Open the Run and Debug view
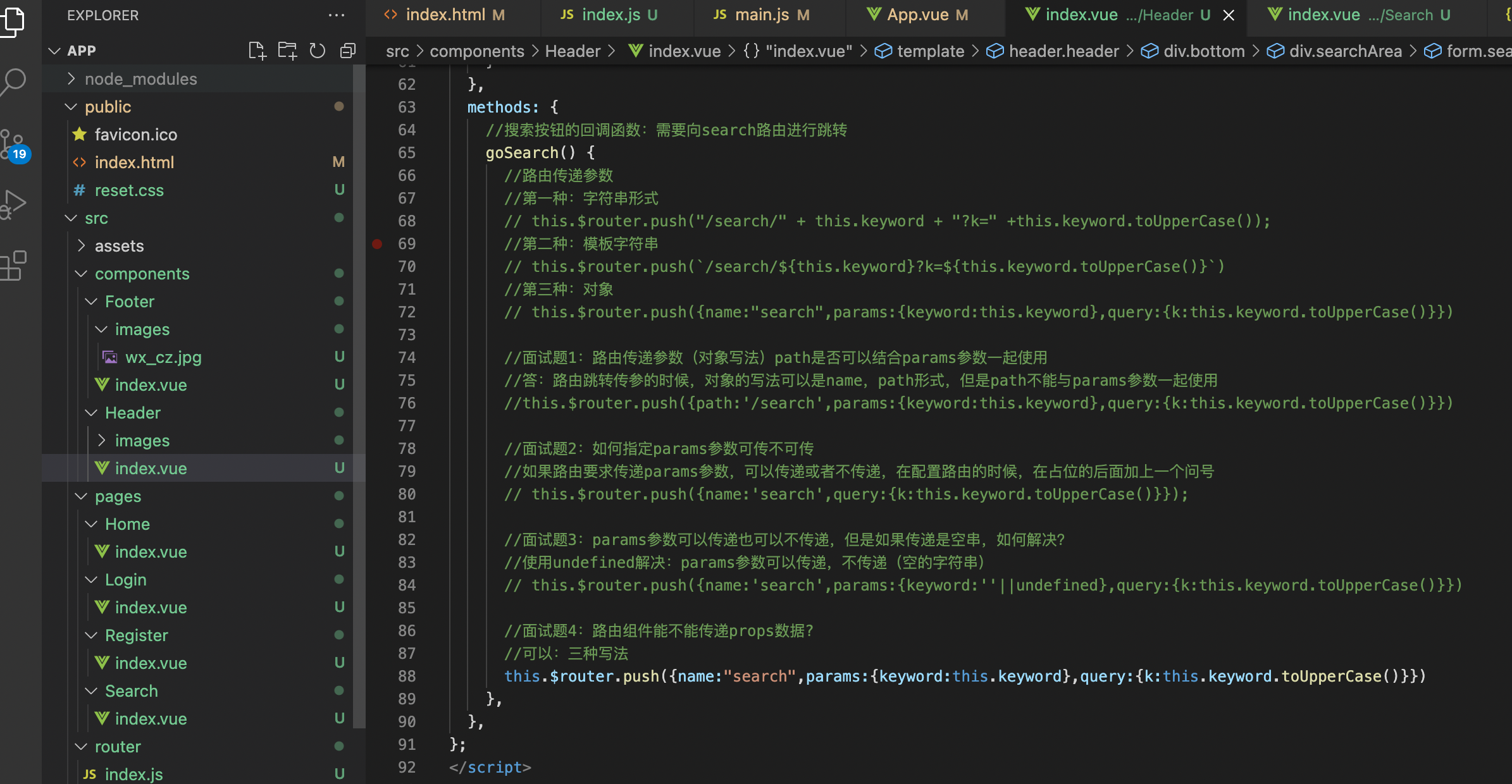Image resolution: width=1512 pixels, height=784 pixels. click(x=14, y=204)
